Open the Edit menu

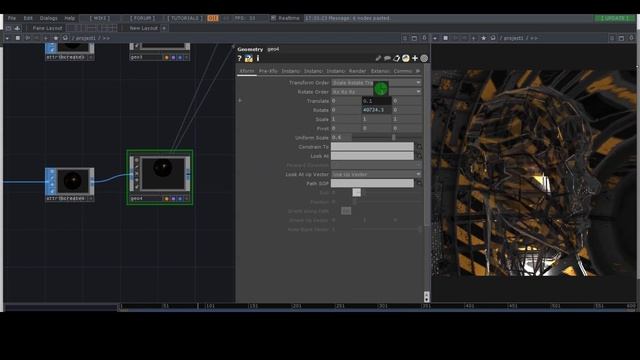[x=28, y=18]
